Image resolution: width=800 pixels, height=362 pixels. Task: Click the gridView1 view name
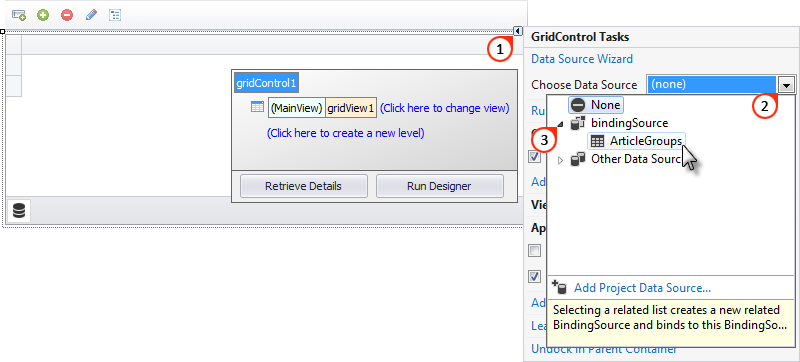point(351,108)
